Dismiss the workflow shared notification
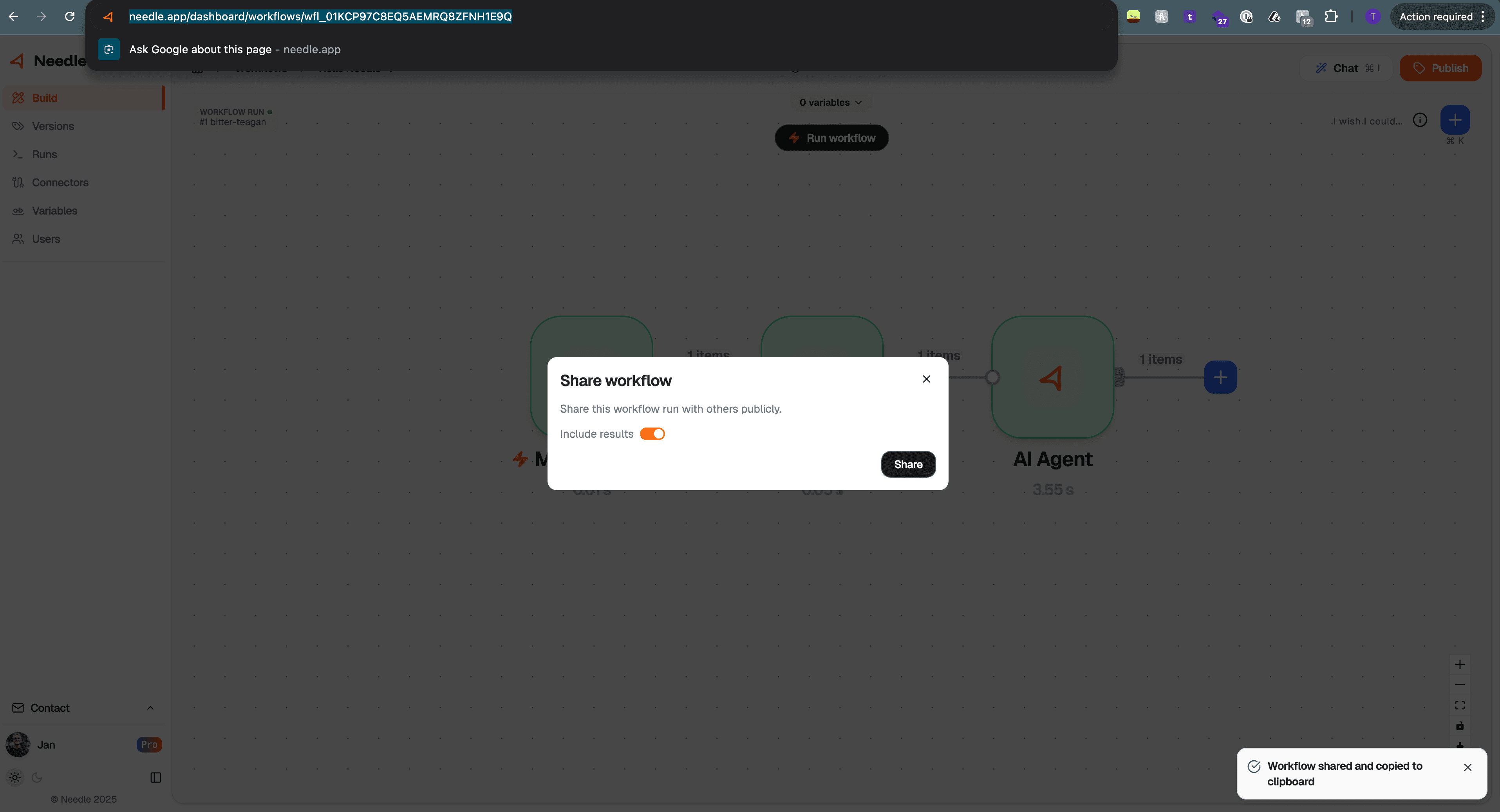This screenshot has width=1500, height=812. [1467, 767]
